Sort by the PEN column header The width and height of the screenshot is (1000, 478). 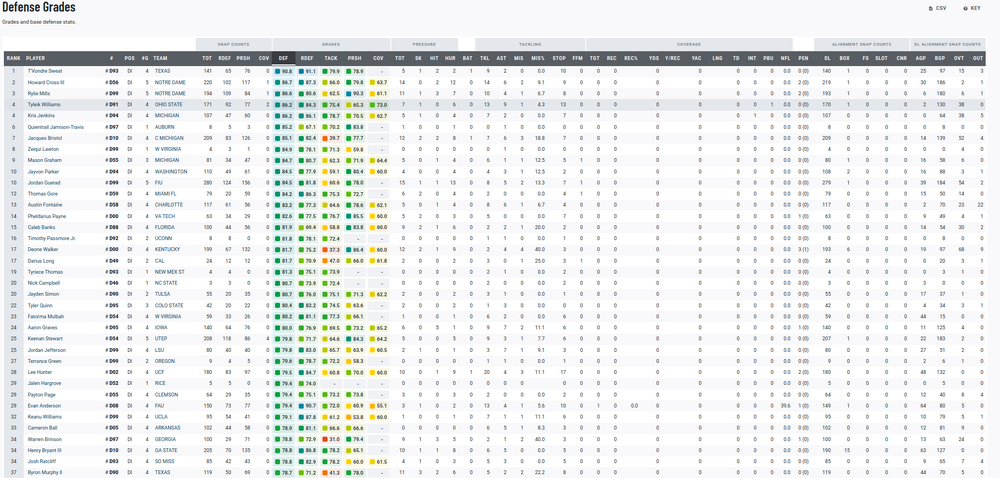pyautogui.click(x=803, y=59)
